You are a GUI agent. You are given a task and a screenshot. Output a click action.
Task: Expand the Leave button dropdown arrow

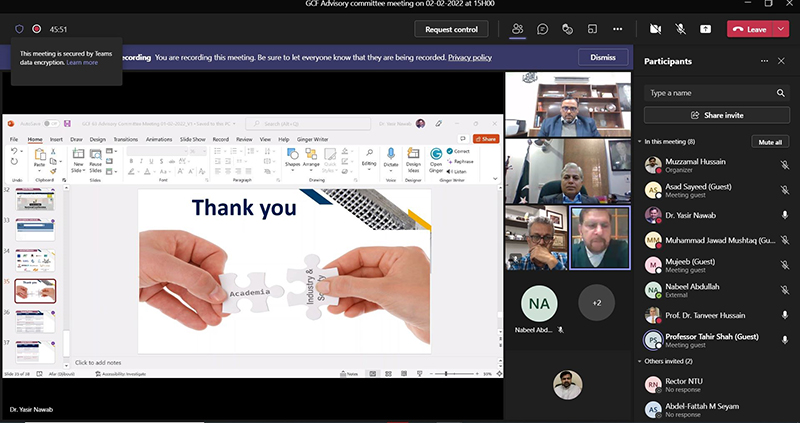coord(781,29)
